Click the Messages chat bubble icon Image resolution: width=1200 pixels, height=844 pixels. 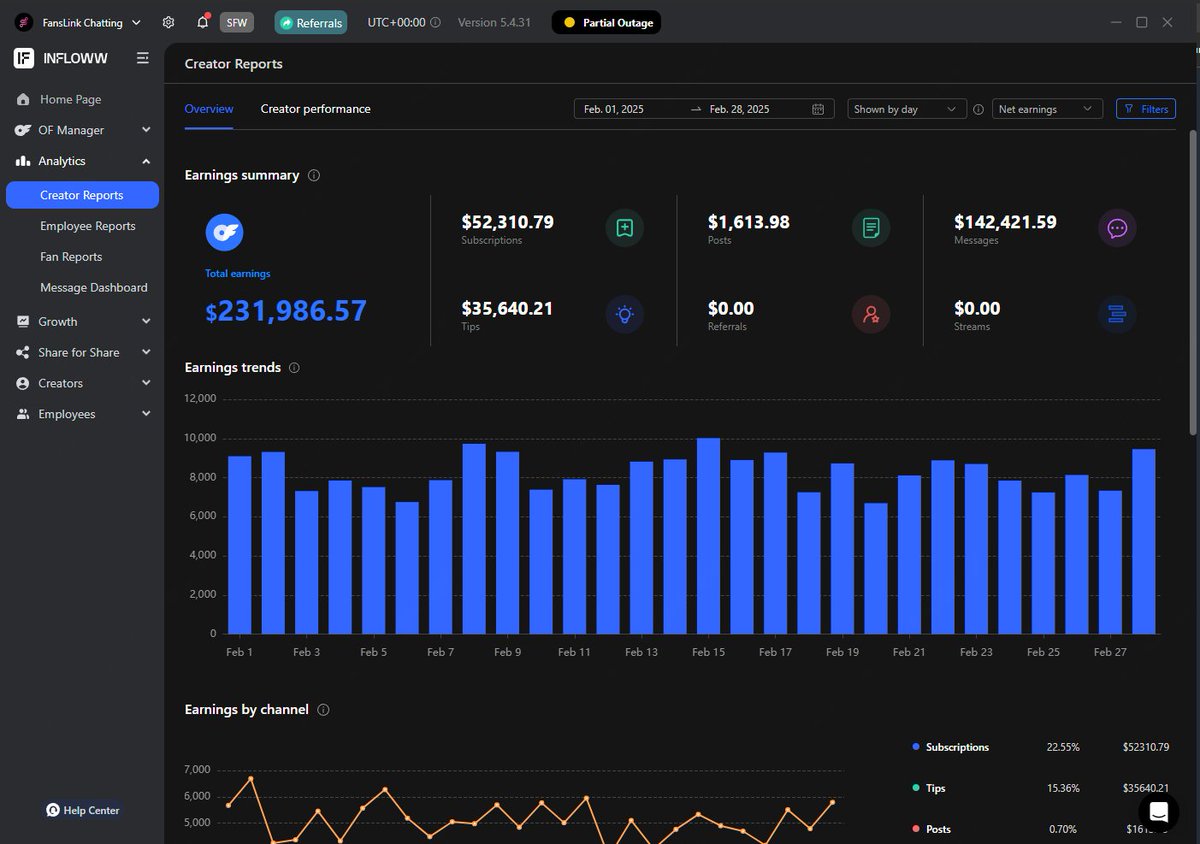pyautogui.click(x=1117, y=228)
